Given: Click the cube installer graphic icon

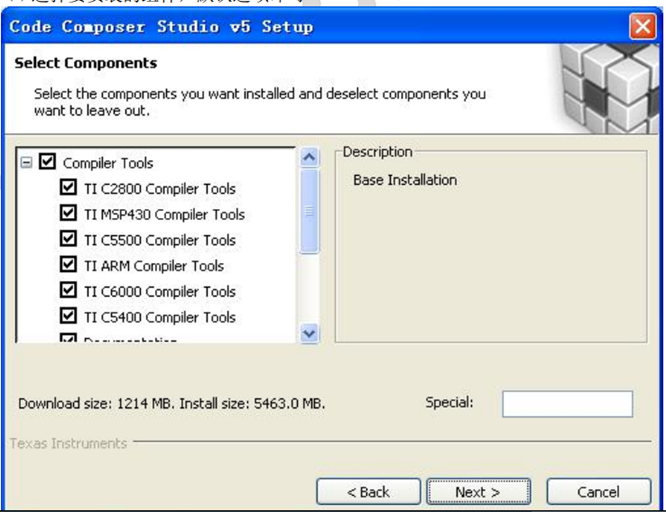Looking at the screenshot, I should click(x=608, y=88).
